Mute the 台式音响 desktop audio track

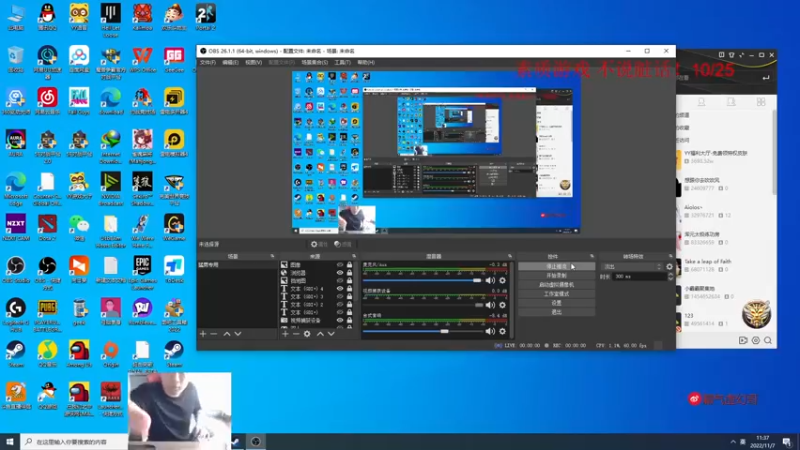pos(490,331)
